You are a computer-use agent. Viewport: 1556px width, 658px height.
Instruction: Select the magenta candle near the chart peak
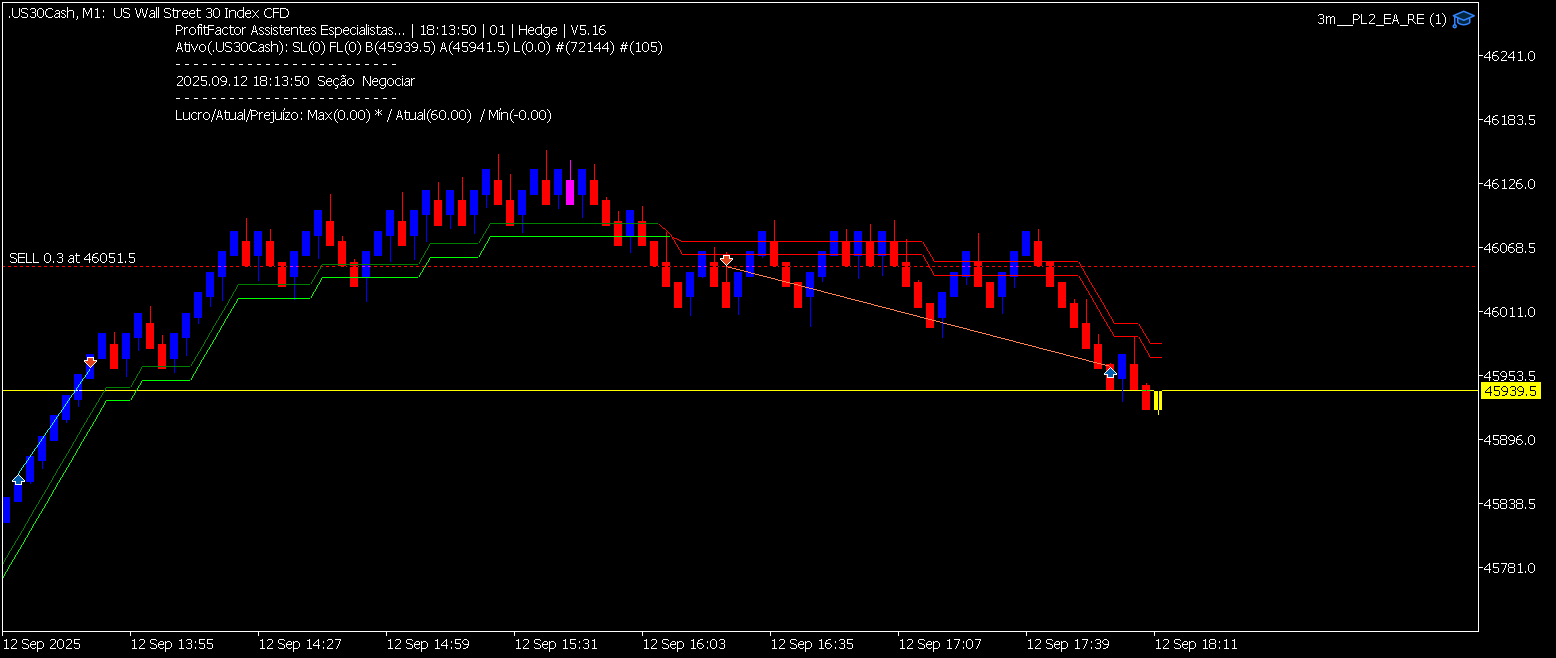click(x=570, y=191)
